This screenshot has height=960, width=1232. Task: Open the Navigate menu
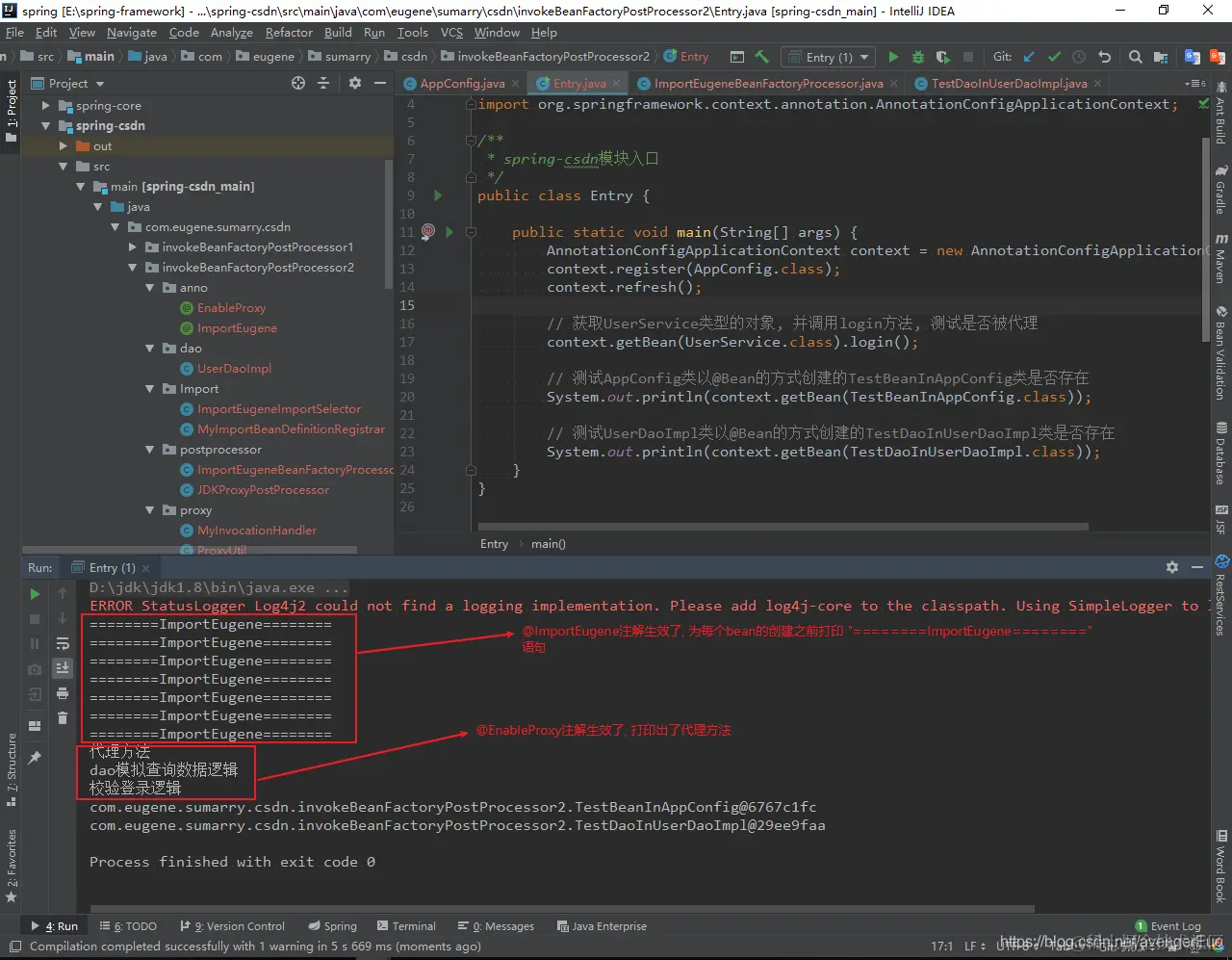click(132, 33)
